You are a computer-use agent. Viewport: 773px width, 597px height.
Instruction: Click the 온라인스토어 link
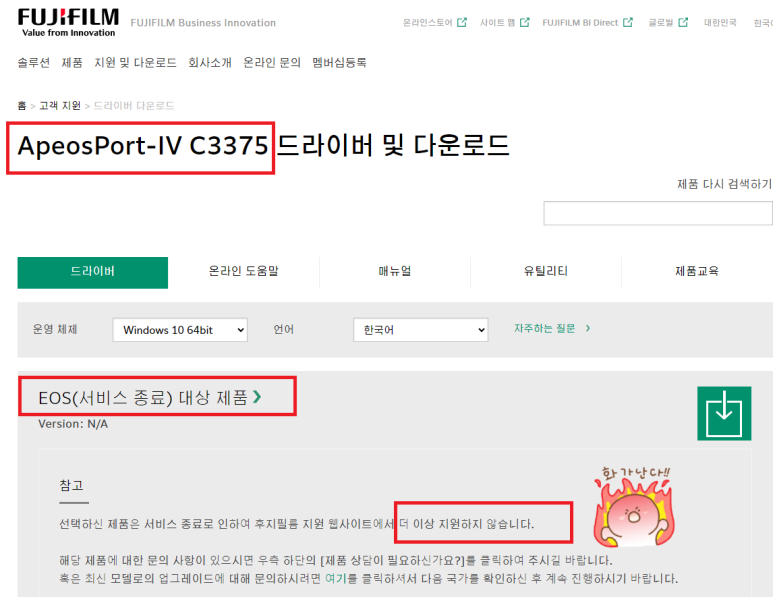point(427,23)
